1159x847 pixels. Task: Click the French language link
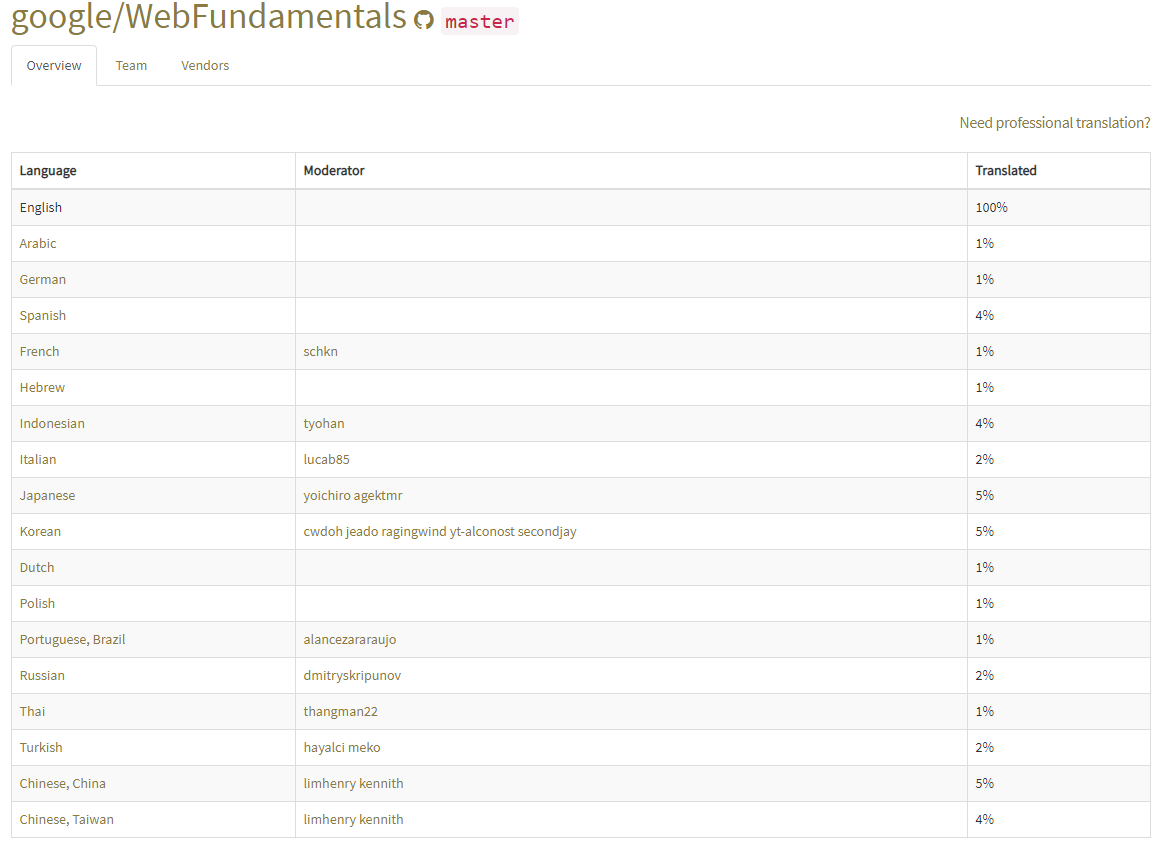(40, 352)
